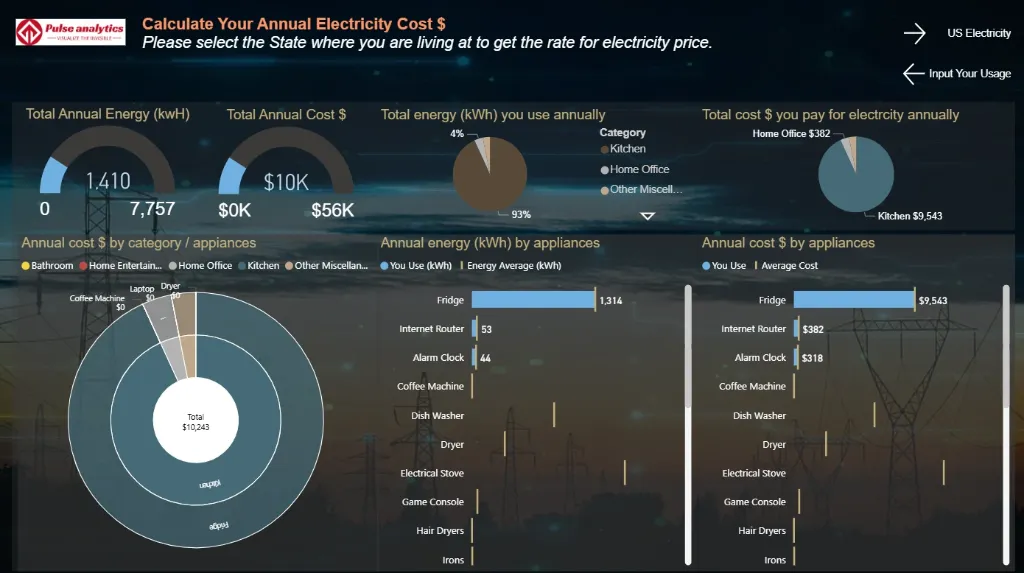The height and width of the screenshot is (573, 1024).
Task: Click the left arrow beside Input Your Usage
Action: point(913,73)
